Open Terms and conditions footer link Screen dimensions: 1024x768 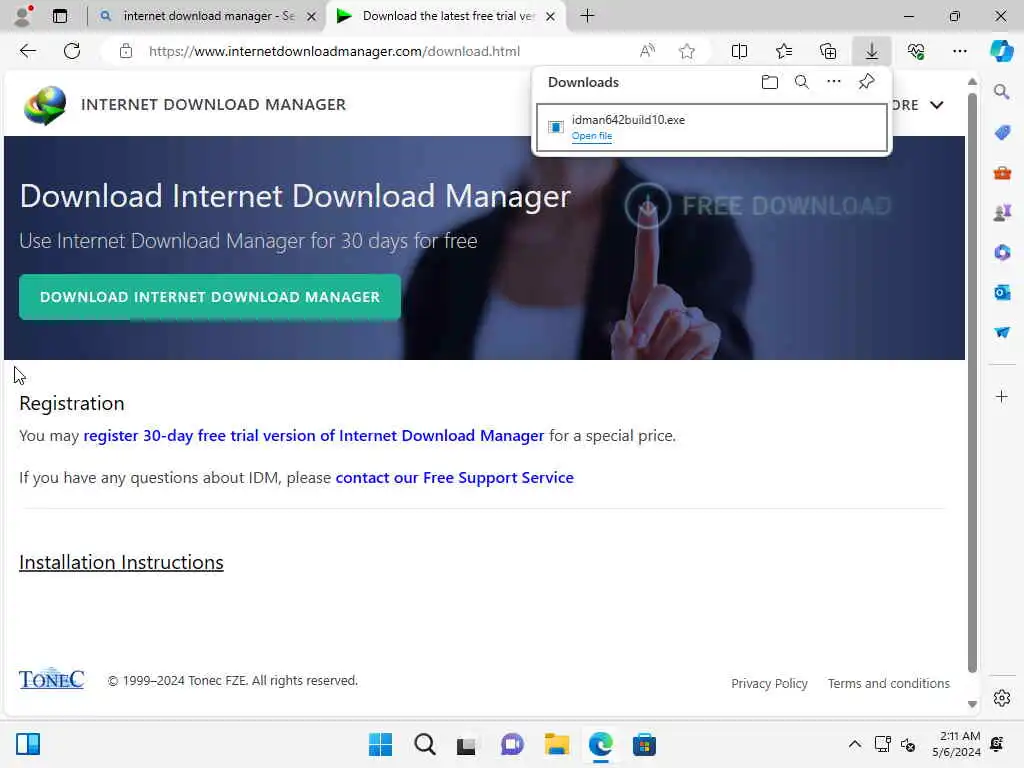[889, 683]
